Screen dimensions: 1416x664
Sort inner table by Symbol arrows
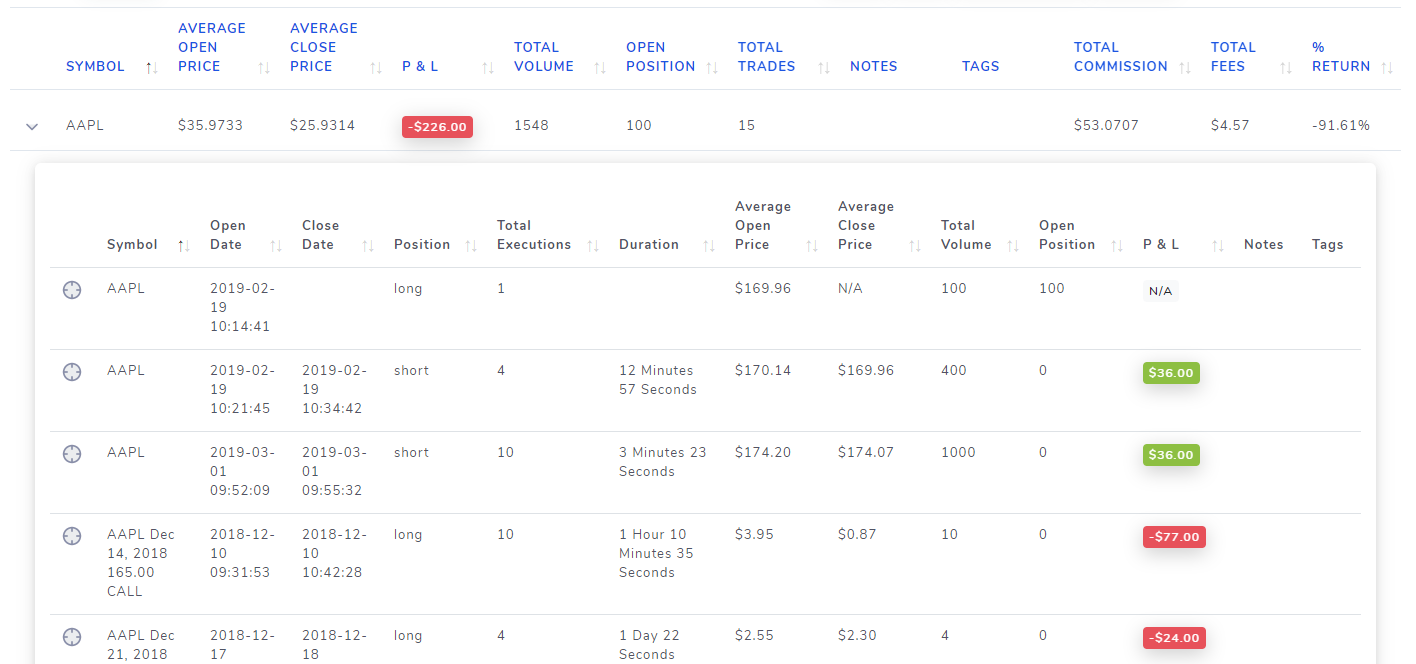pos(183,245)
